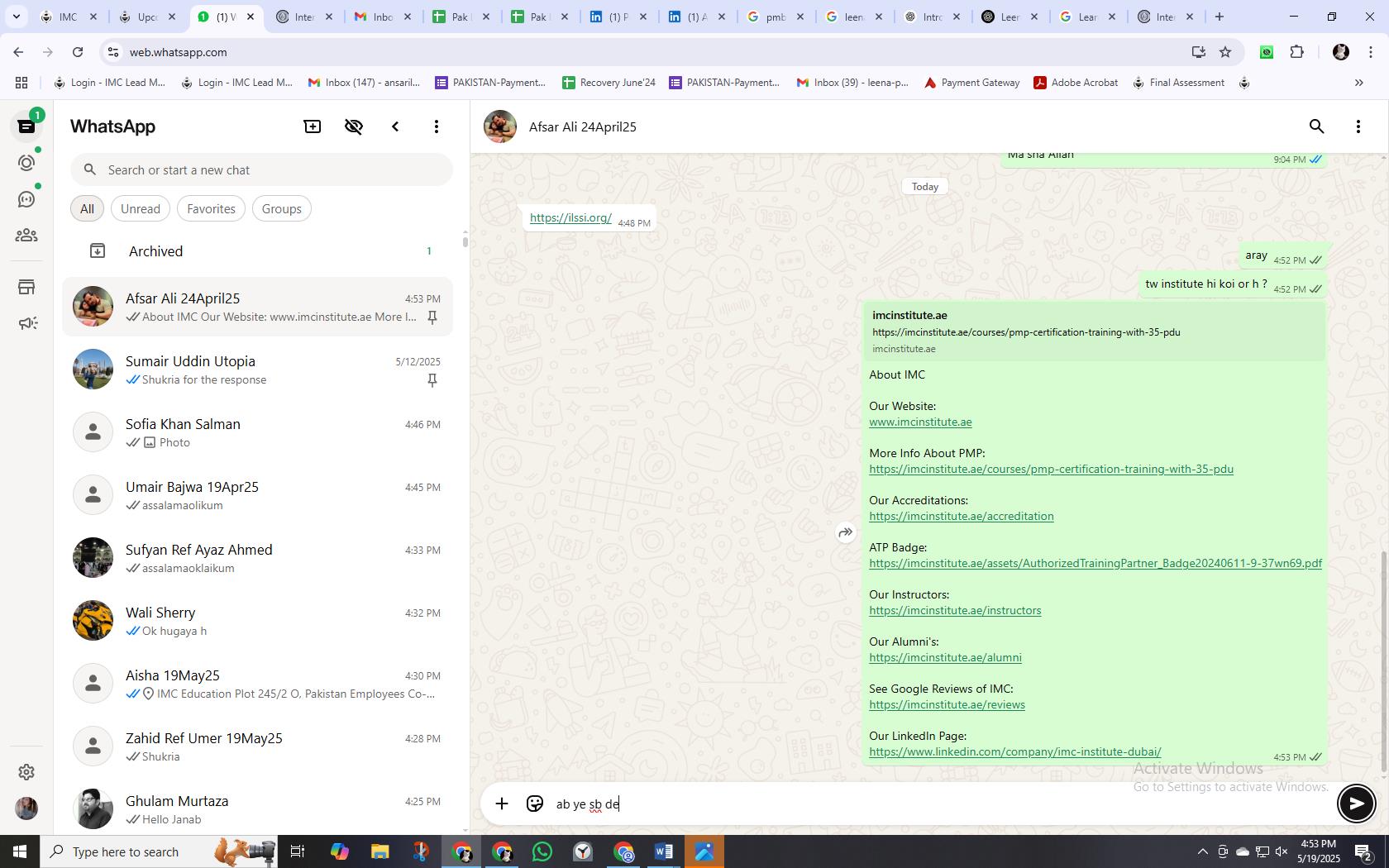Open the Chats icon in WhatsApp sidebar
The height and width of the screenshot is (868, 1389).
[x=26, y=126]
